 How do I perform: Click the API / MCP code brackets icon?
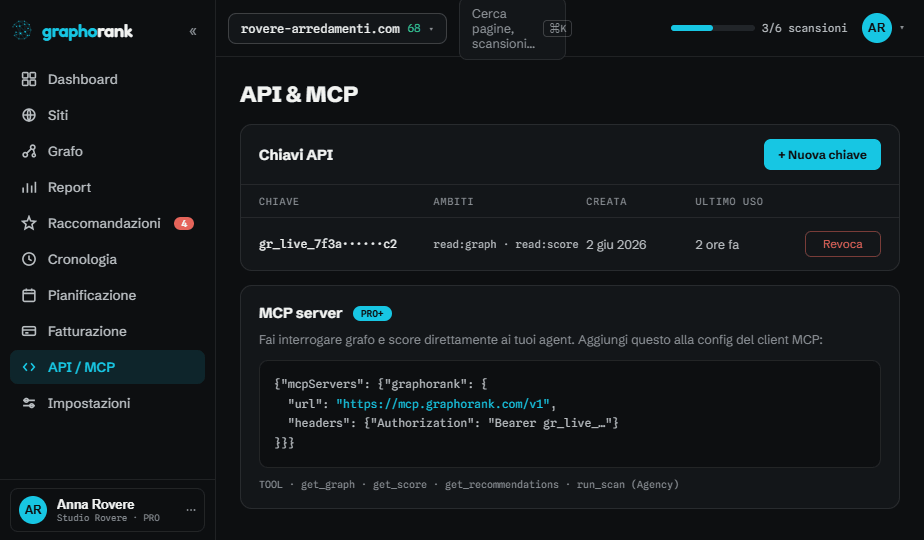pyautogui.click(x=29, y=367)
